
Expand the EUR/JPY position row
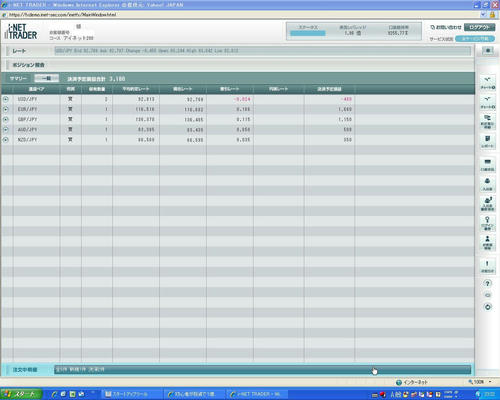(6, 109)
